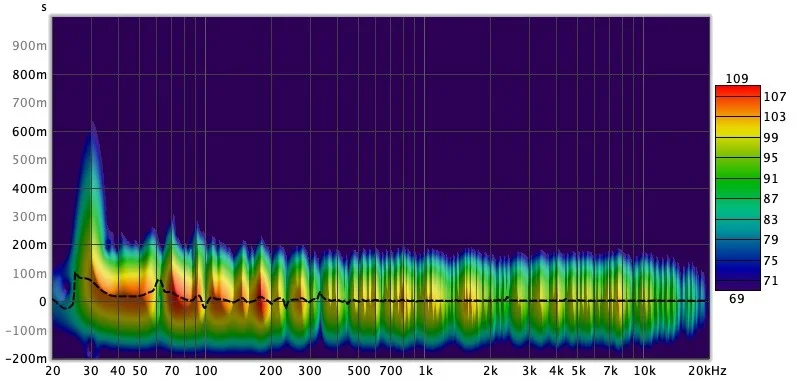Click the "-200m" time axis label
800x383 pixels.
pyautogui.click(x=26, y=359)
